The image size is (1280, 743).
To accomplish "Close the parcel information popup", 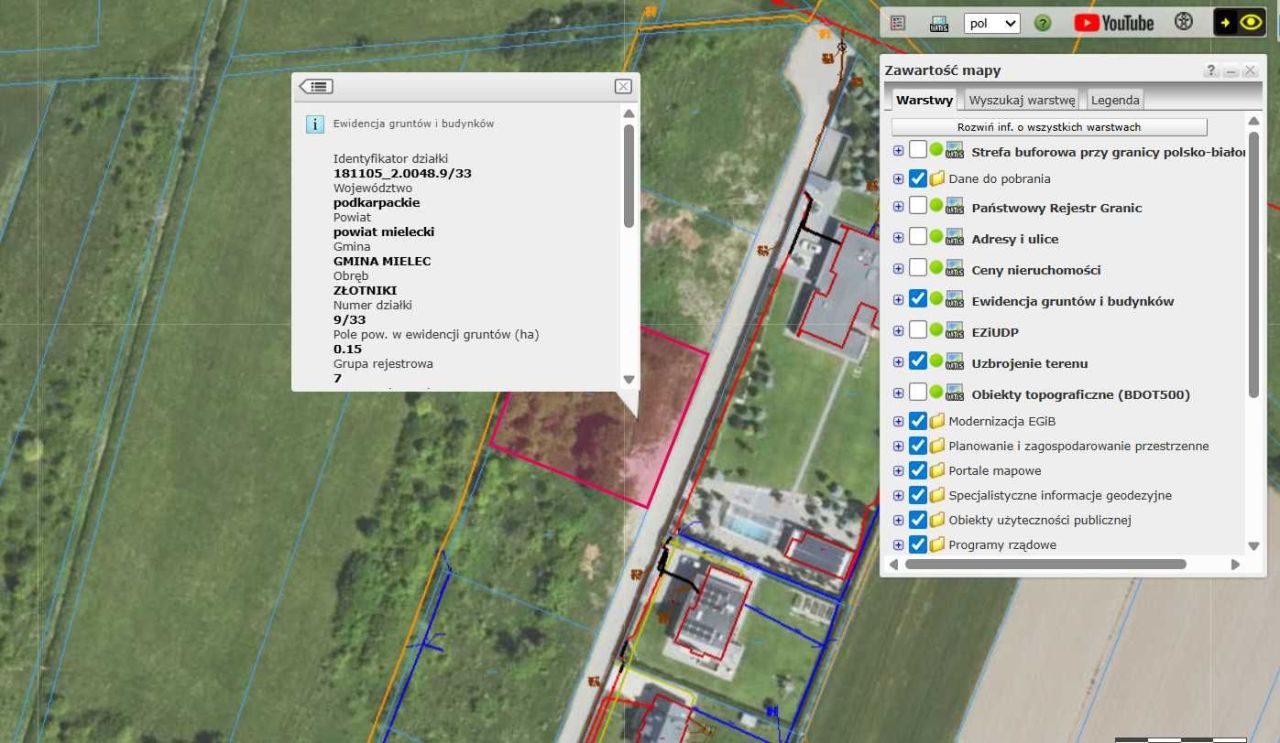I will click(623, 87).
